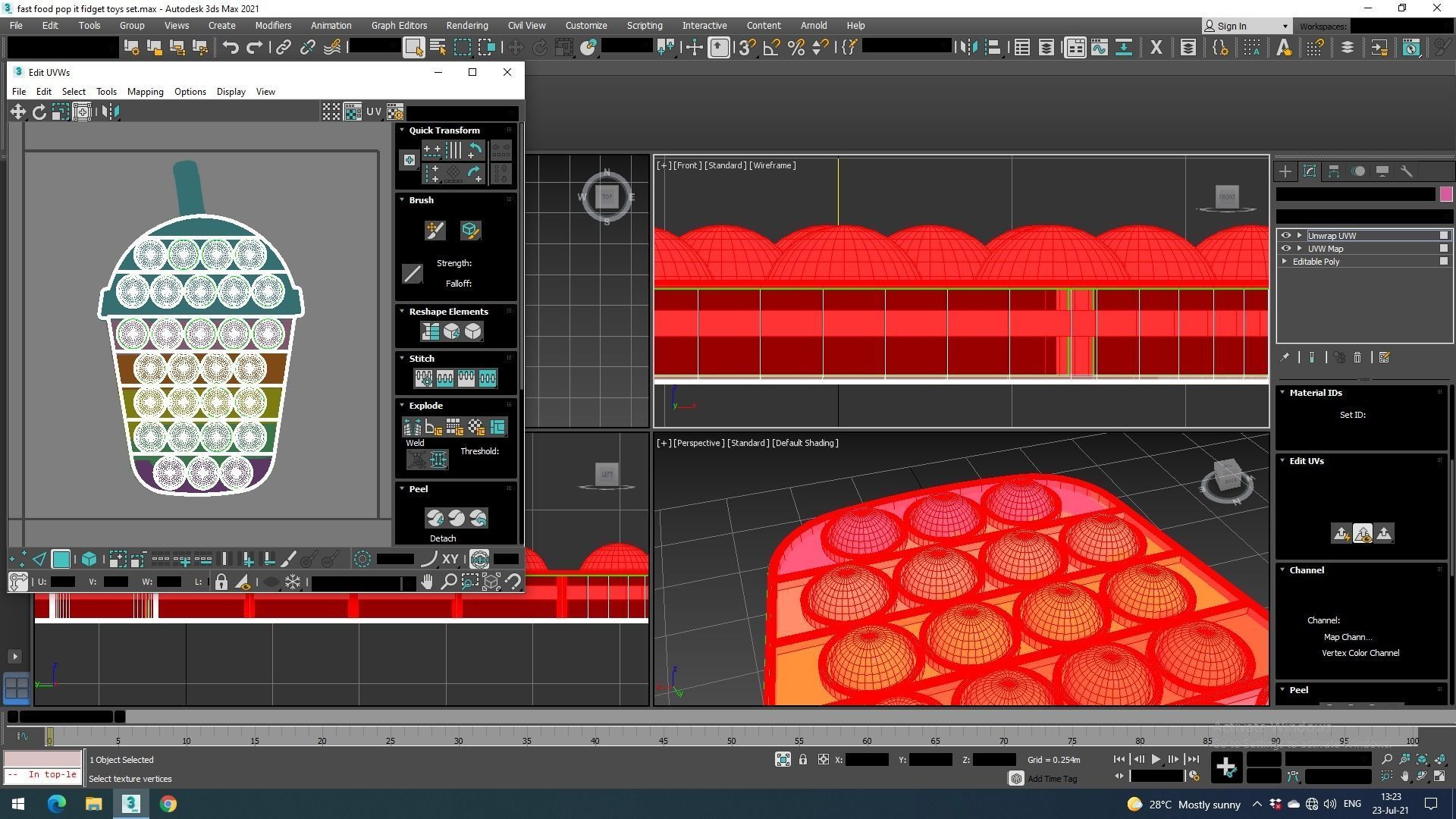
Task: Open the Hierarchy tab in command panel
Action: [1334, 171]
